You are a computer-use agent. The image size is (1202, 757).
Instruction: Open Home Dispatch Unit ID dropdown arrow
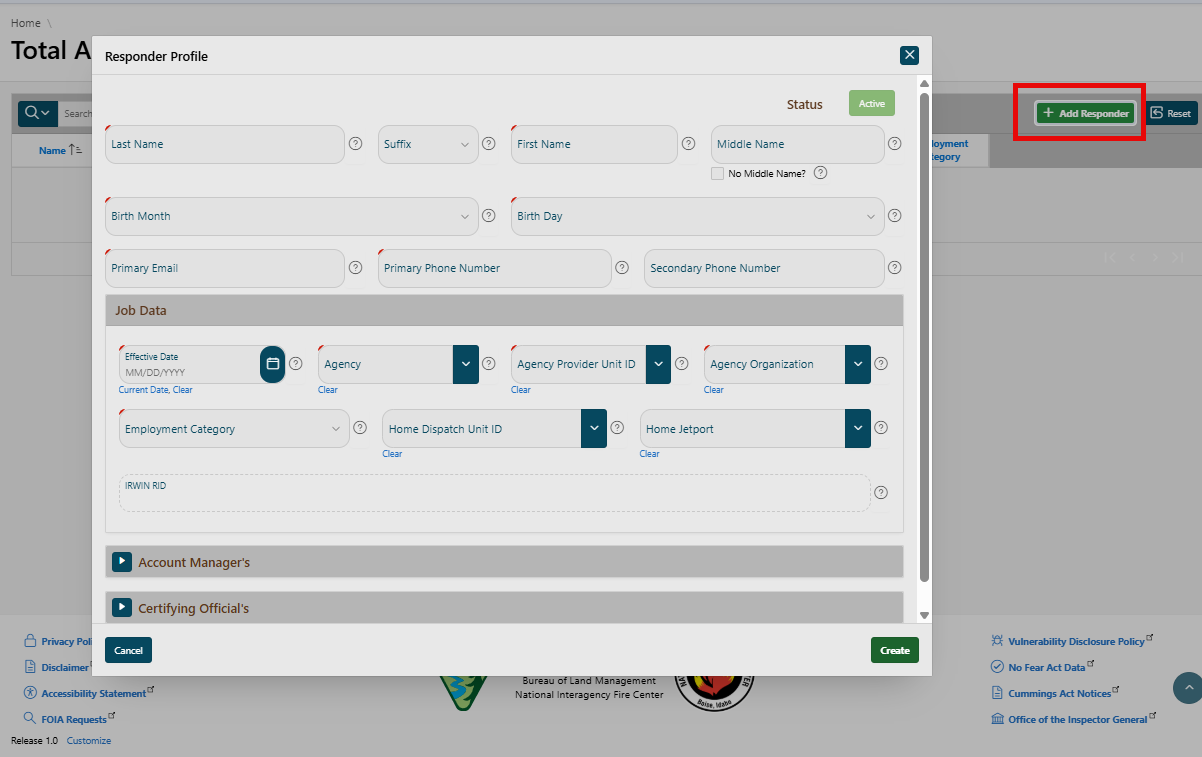coord(594,428)
